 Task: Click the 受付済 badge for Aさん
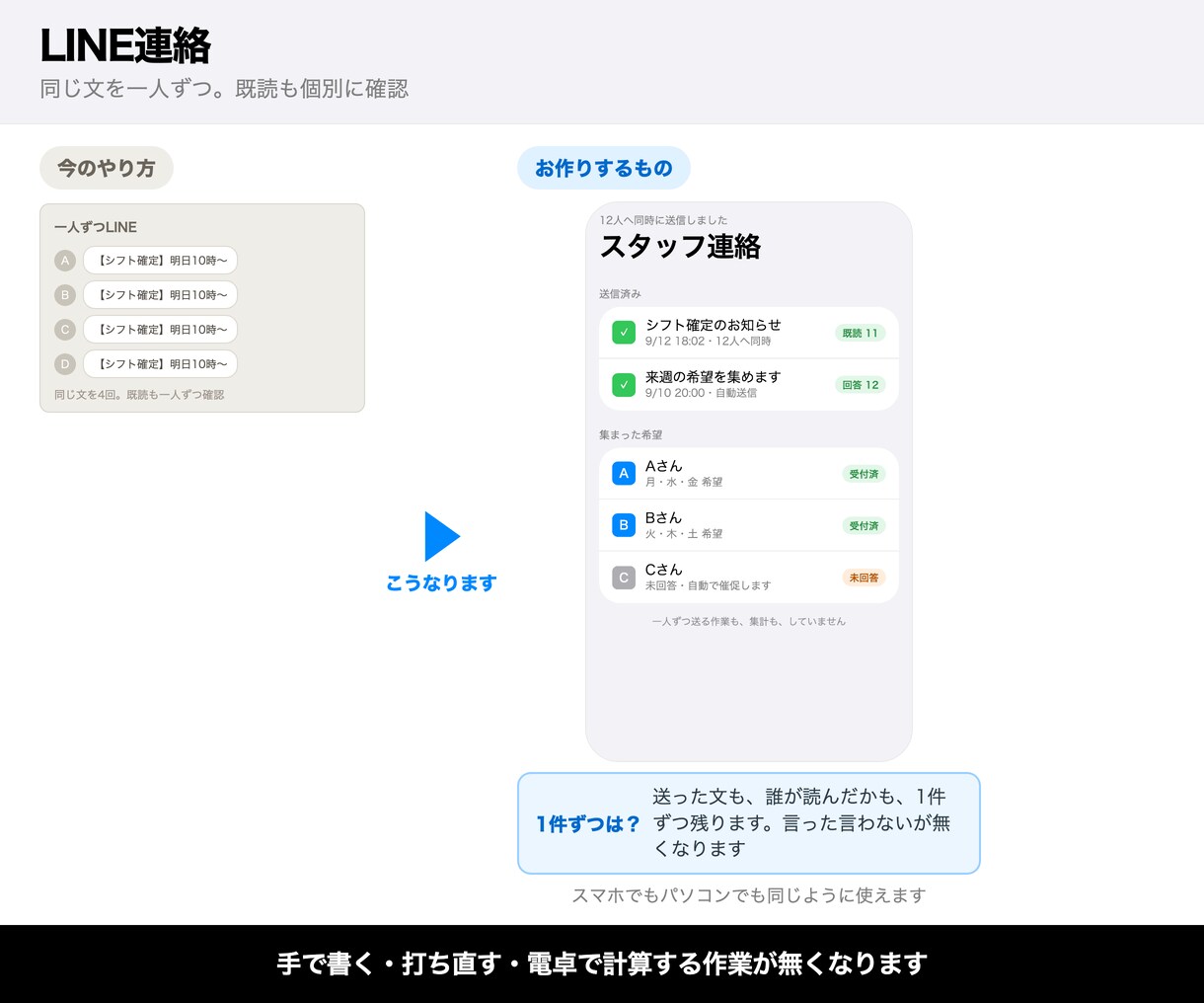pos(865,474)
